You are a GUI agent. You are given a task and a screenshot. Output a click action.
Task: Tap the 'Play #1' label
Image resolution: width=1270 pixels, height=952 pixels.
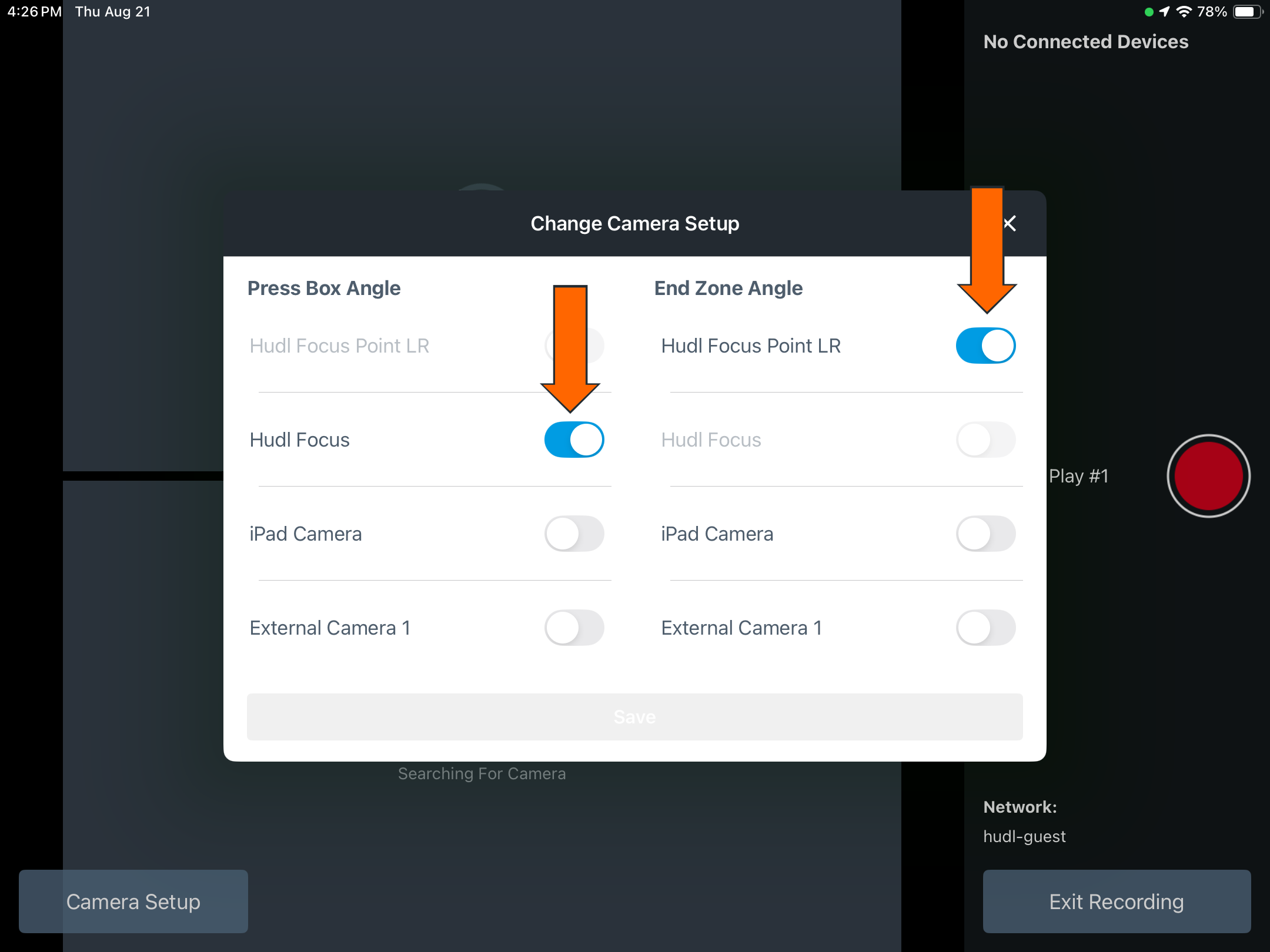click(x=1079, y=476)
